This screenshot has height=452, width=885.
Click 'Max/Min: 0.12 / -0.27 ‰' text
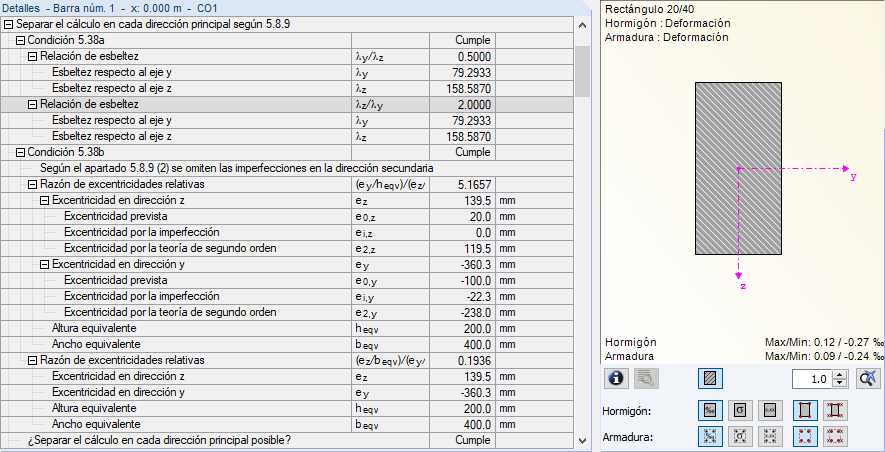pyautogui.click(x=825, y=342)
